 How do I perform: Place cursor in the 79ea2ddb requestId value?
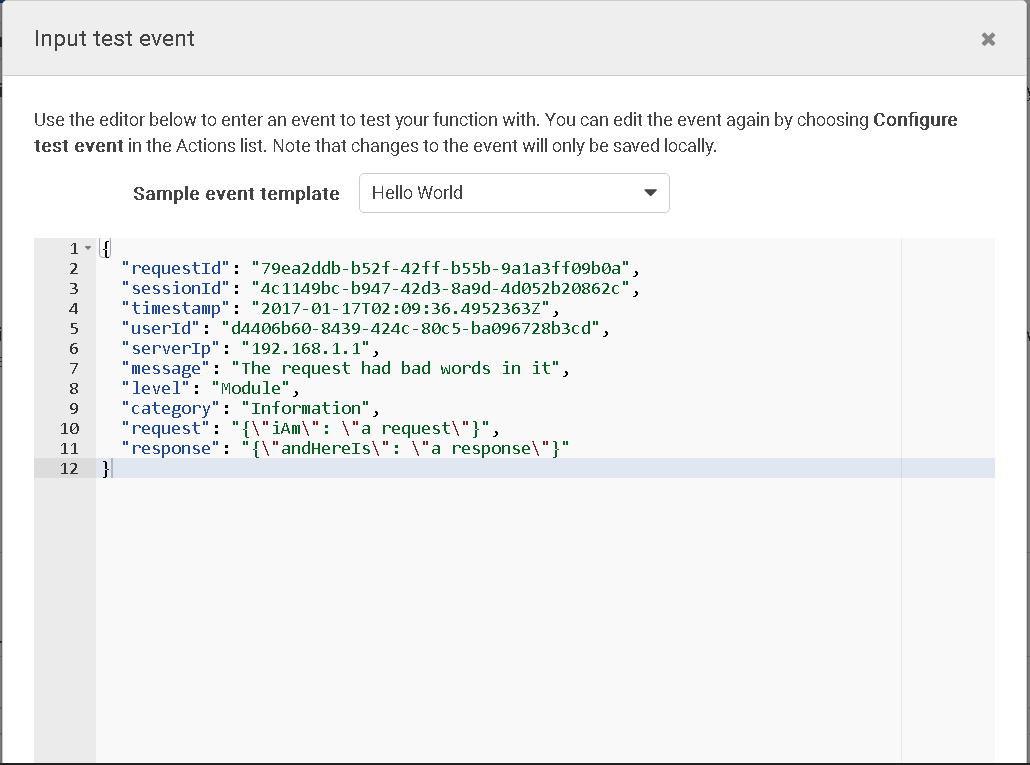(x=441, y=269)
